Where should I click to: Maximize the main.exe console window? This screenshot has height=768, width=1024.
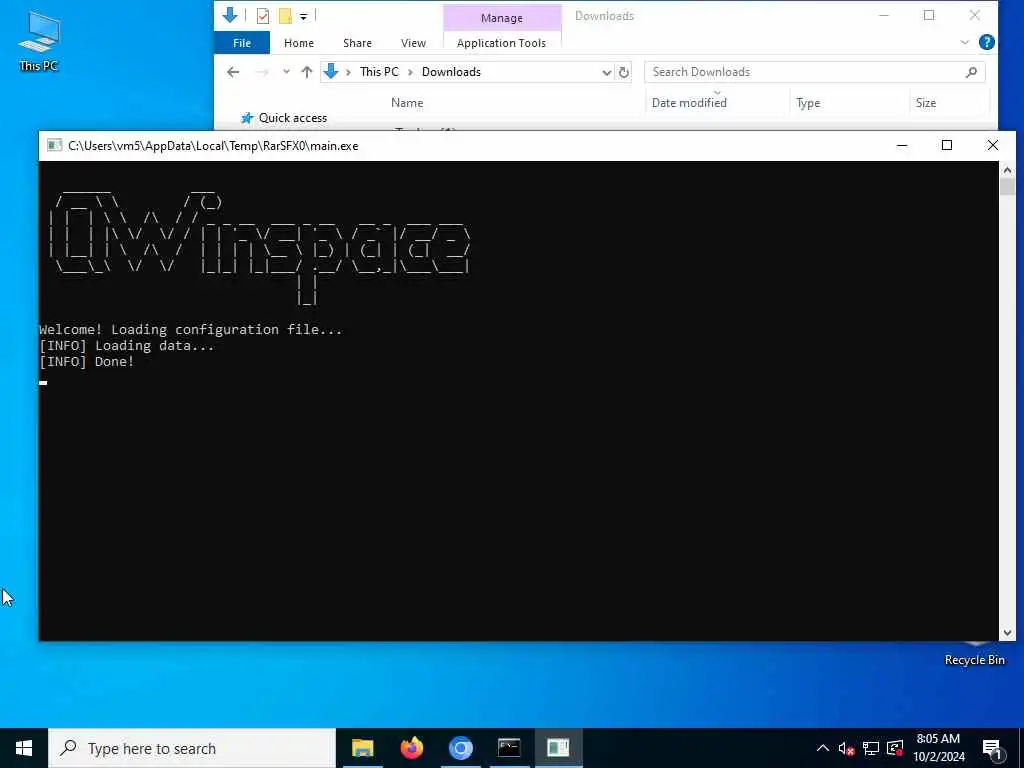pyautogui.click(x=947, y=145)
